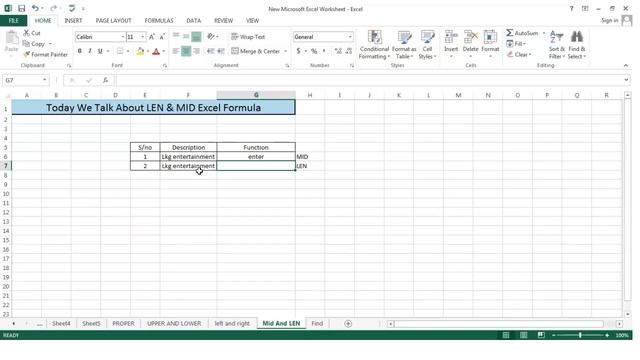Activate Format Painter
This screenshot has height=360, width=640.
pyautogui.click(x=45, y=54)
